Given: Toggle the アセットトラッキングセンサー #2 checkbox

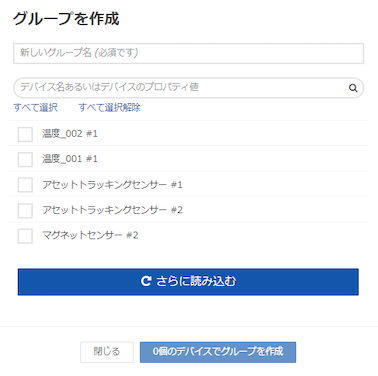Looking at the screenshot, I should 25,210.
